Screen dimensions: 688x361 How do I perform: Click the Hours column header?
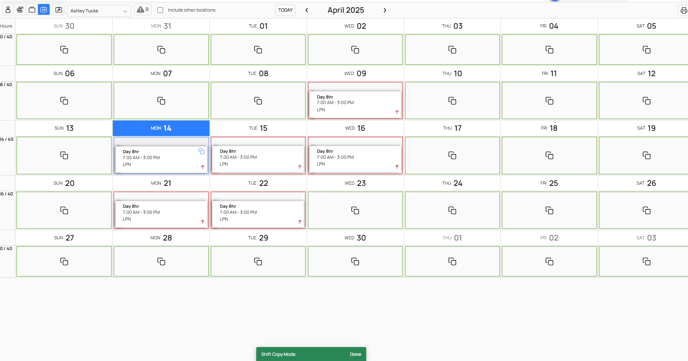(x=6, y=26)
